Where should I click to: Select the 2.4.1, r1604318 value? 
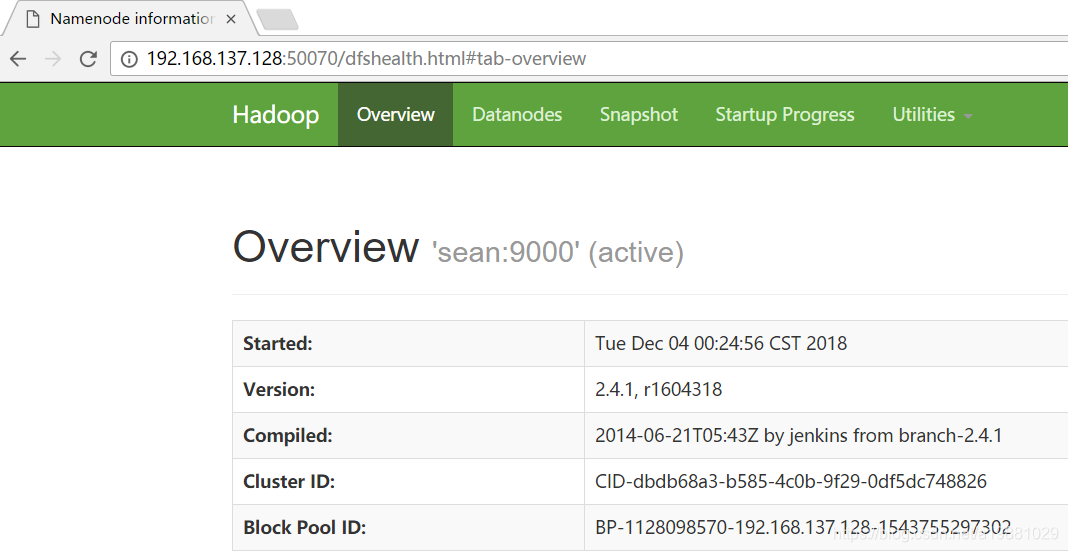tap(659, 389)
